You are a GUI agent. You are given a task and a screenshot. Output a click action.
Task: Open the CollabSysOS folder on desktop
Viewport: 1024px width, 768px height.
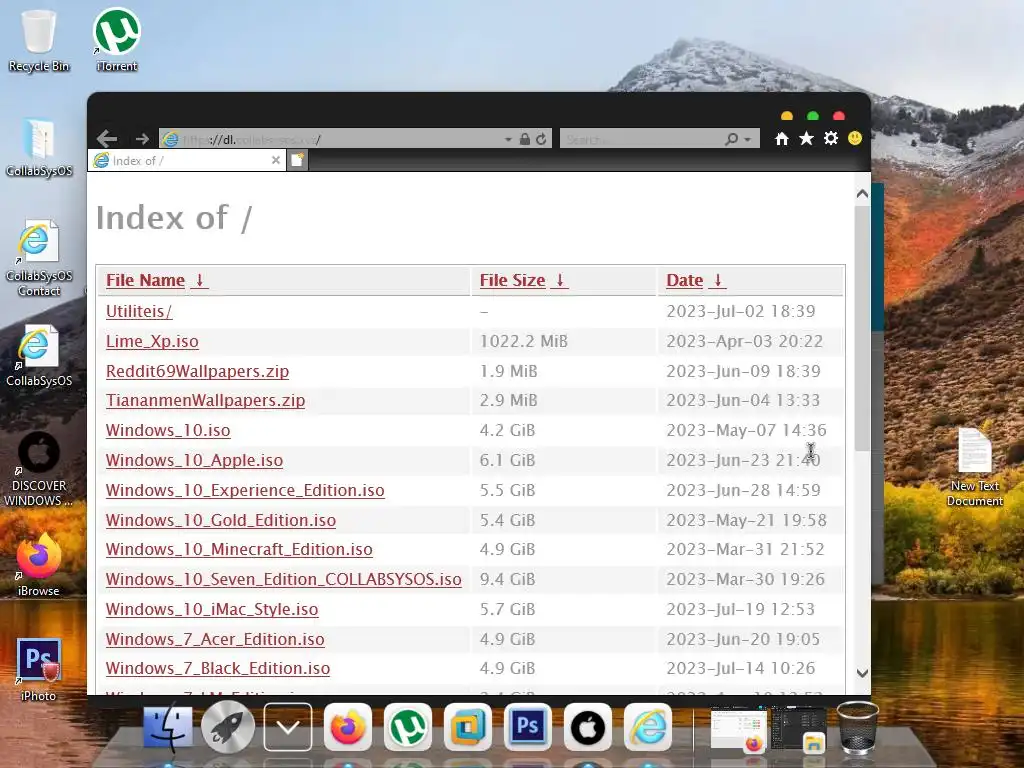39,147
